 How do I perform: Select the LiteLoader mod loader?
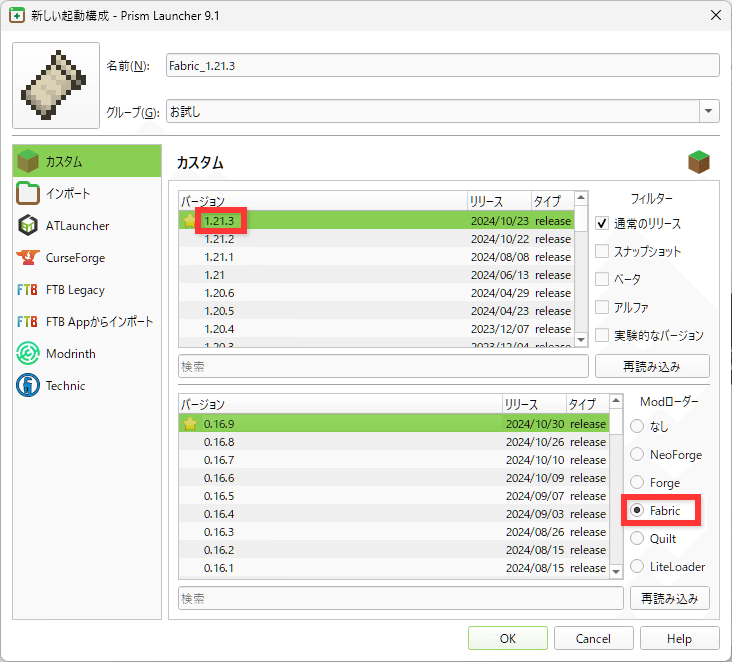(x=637, y=566)
